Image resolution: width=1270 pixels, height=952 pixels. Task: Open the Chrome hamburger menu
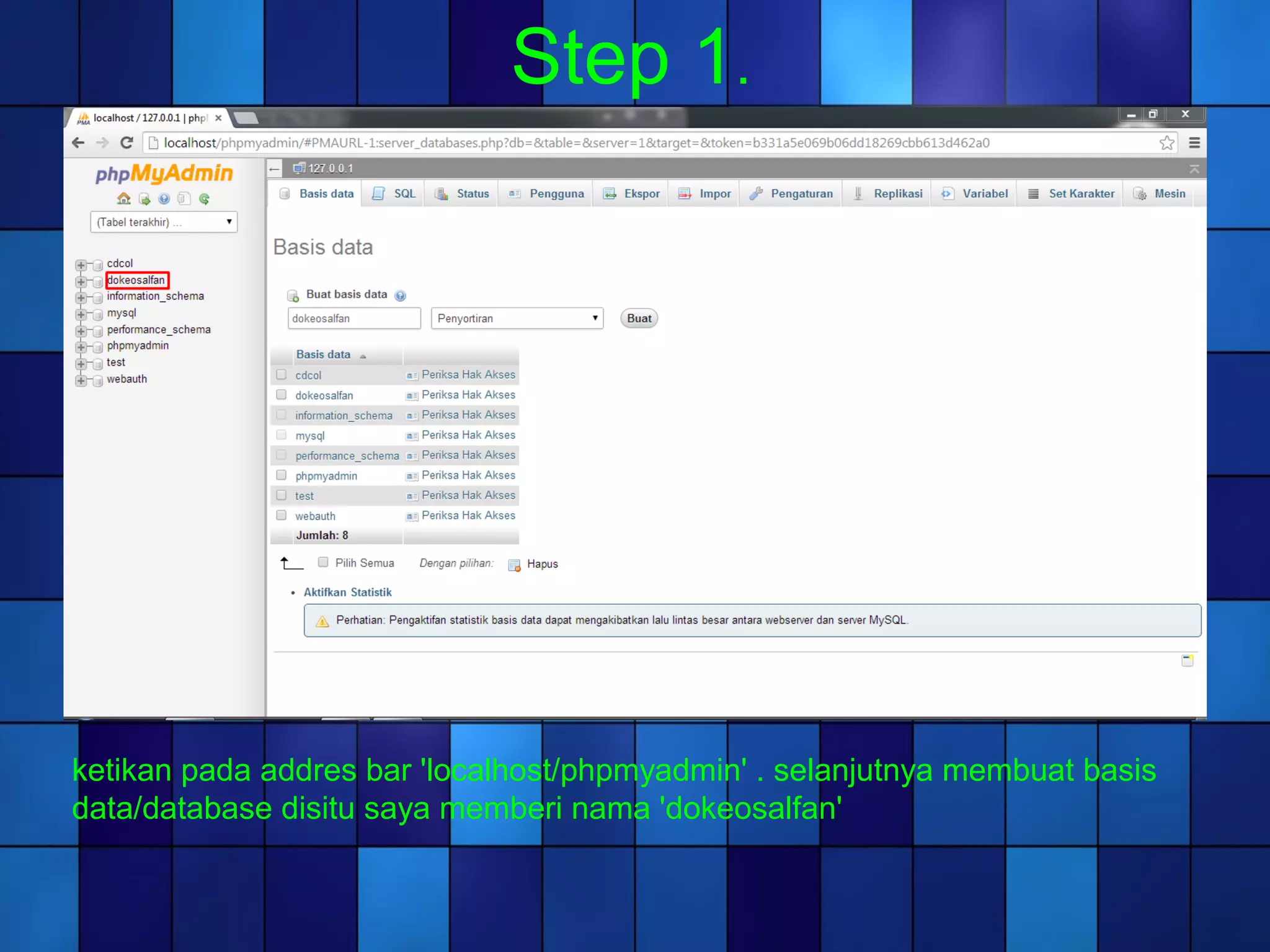1194,143
